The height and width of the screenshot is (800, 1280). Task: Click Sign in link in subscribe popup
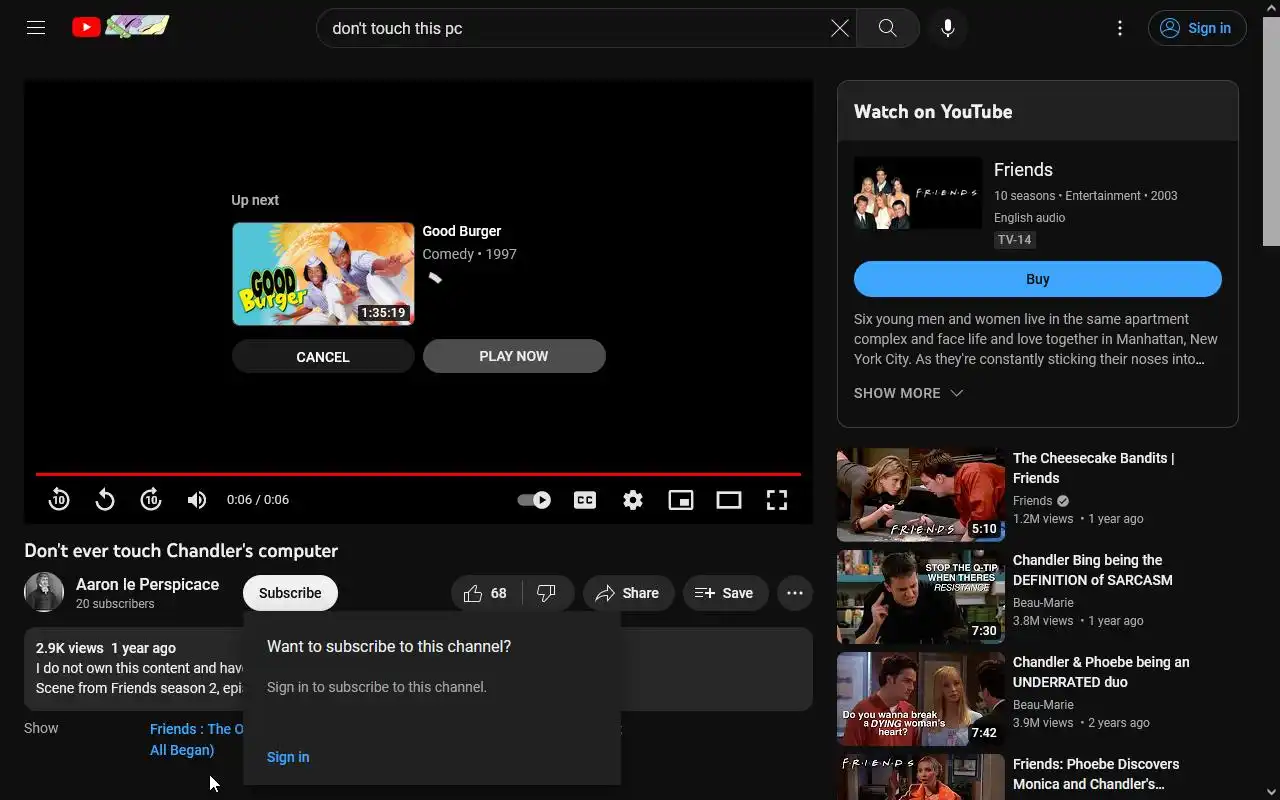tap(288, 757)
